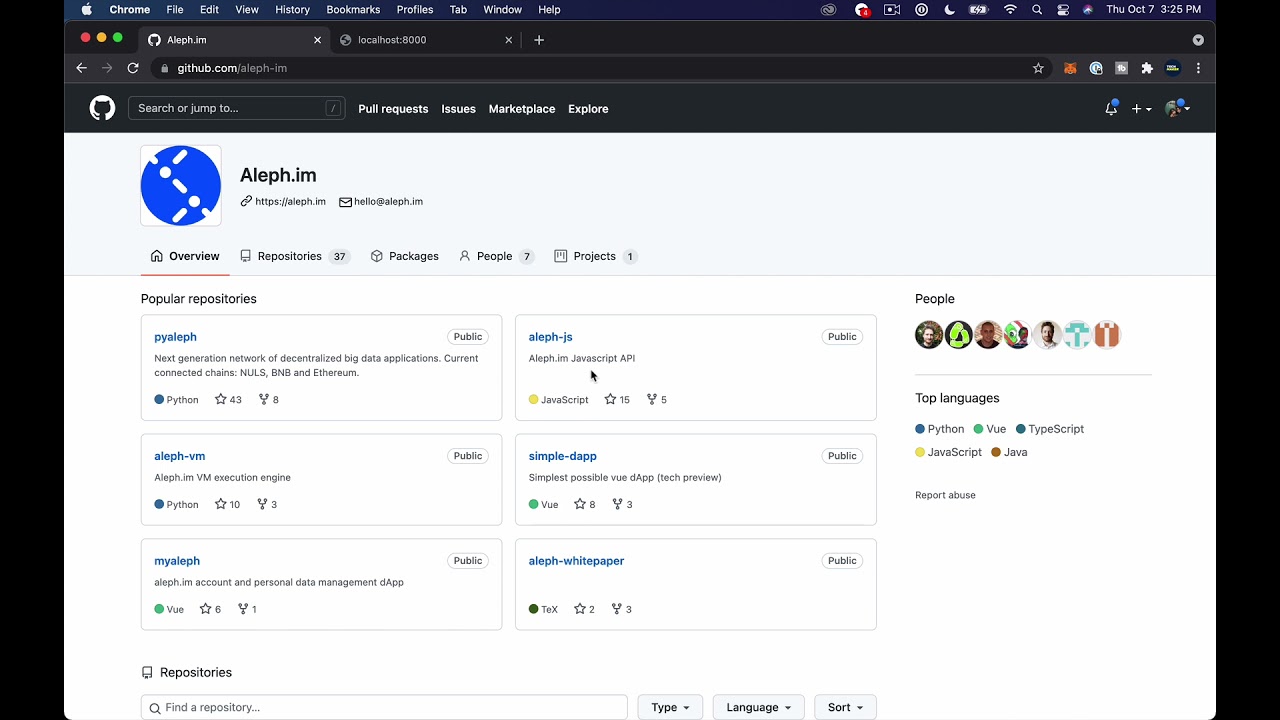The image size is (1280, 720).
Task: Expand the Type filter dropdown
Action: [x=670, y=707]
